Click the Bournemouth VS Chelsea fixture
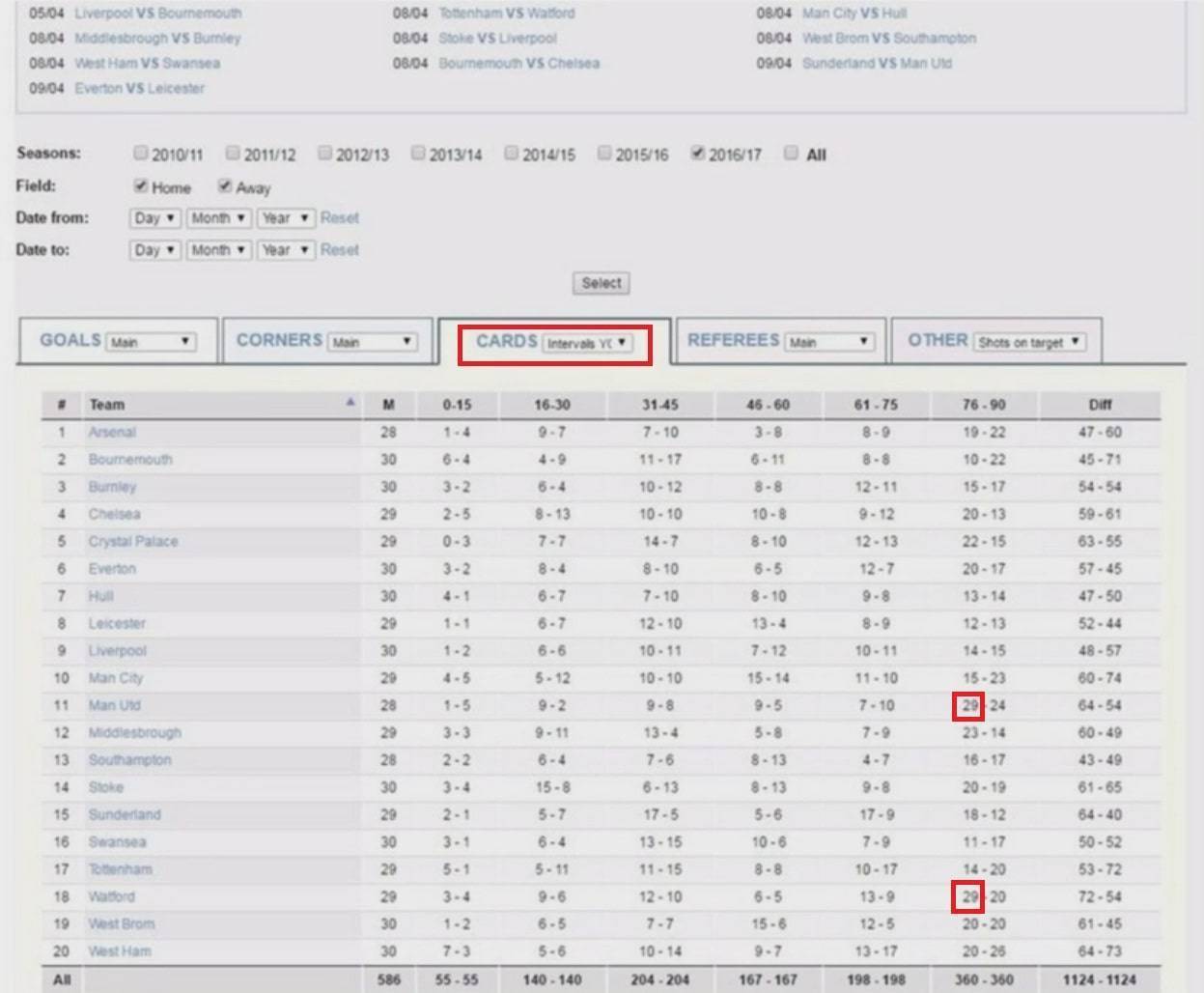 [x=518, y=64]
